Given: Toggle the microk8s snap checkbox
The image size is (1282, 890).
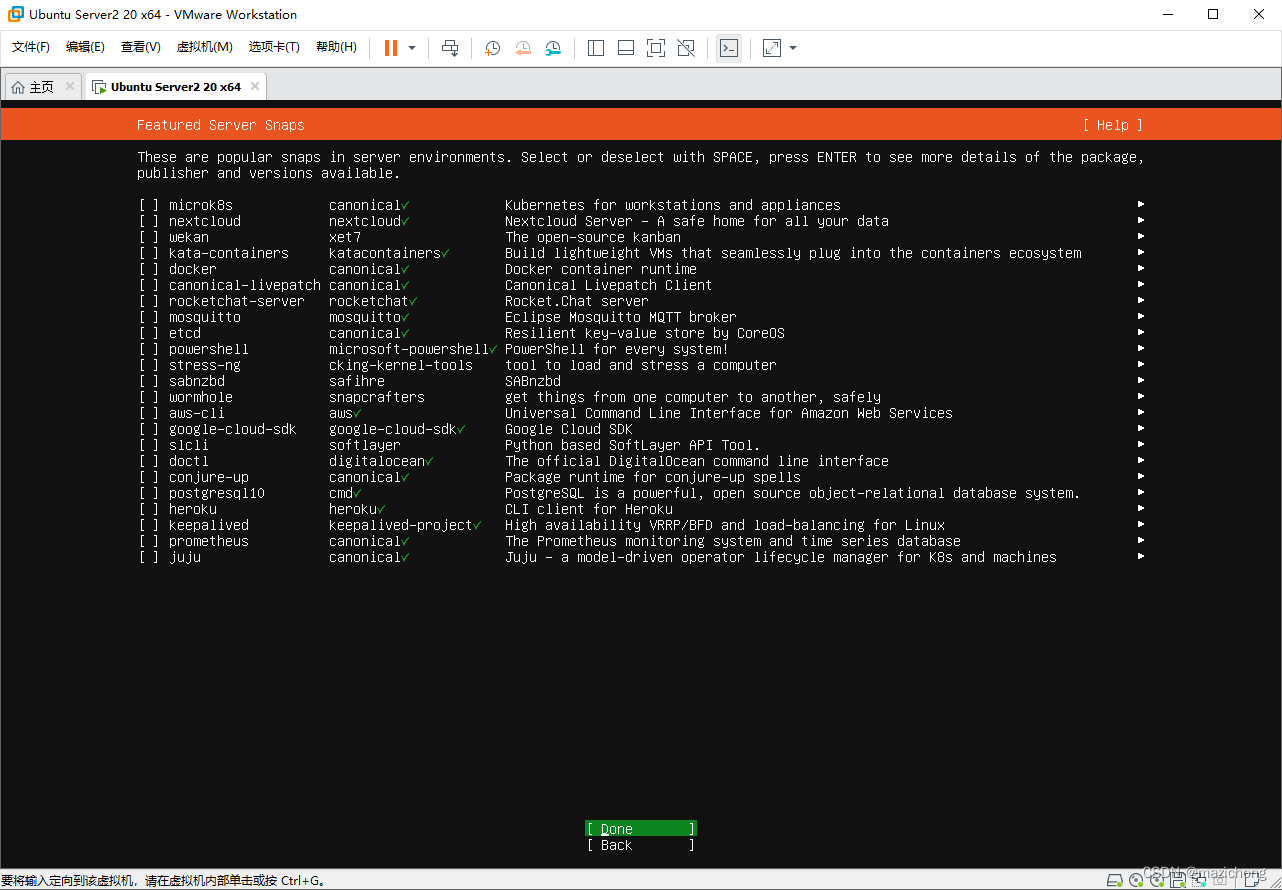Looking at the screenshot, I should click(x=149, y=205).
